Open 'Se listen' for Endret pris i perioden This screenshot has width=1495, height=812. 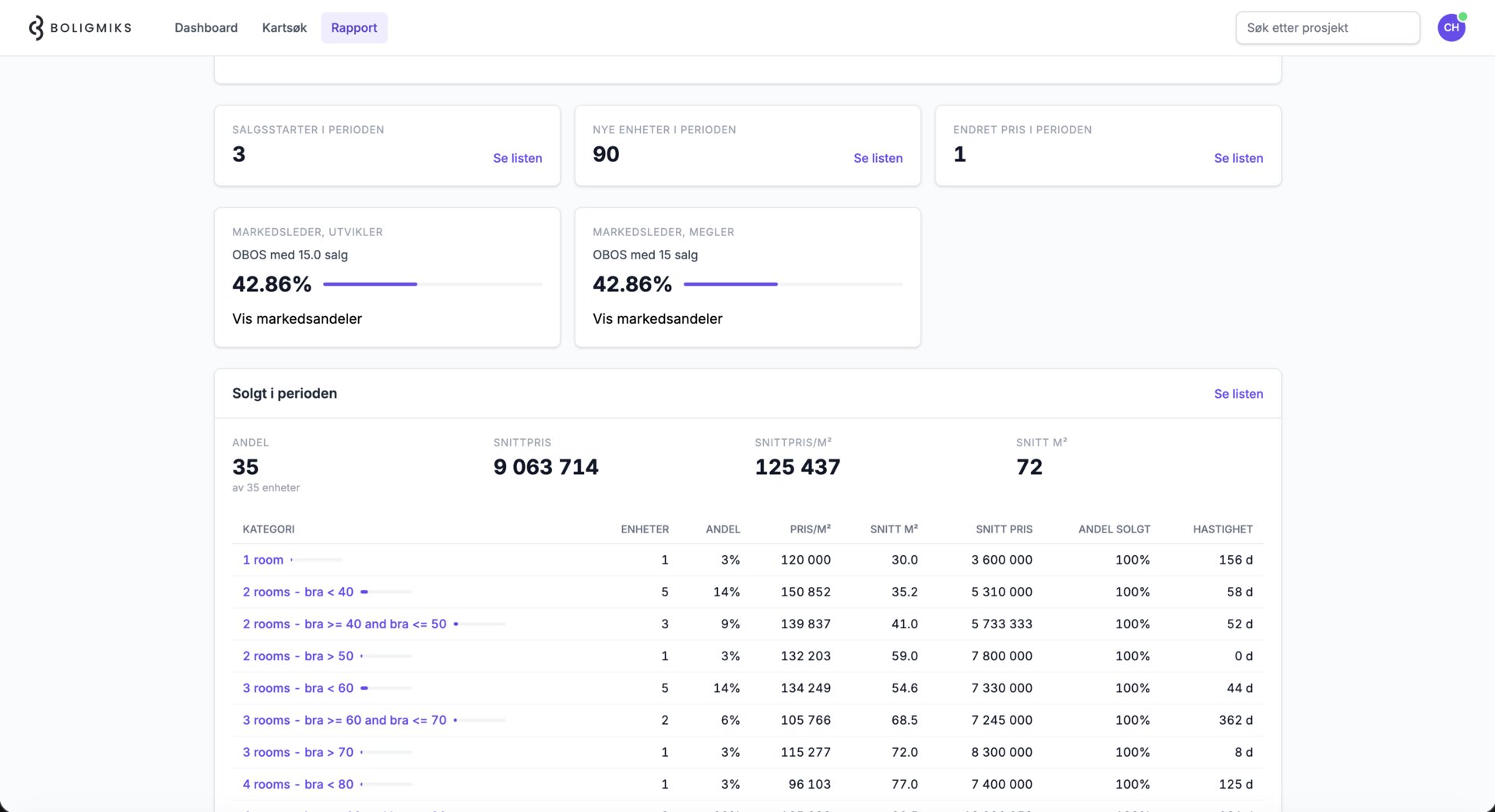(x=1238, y=158)
